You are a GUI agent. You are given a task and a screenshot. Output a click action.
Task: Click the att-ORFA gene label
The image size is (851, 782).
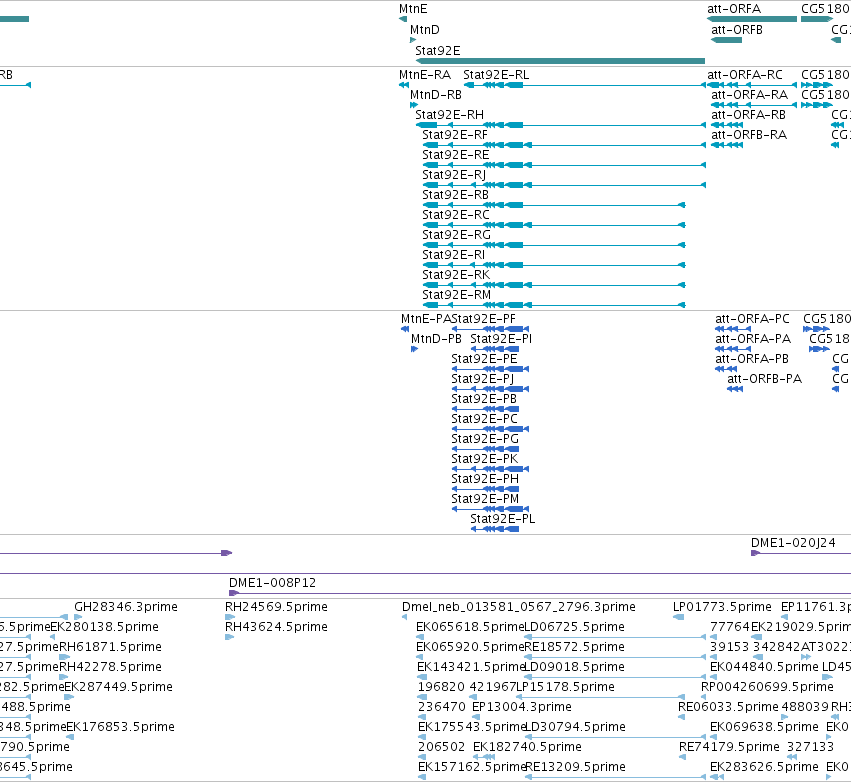pyautogui.click(x=734, y=9)
